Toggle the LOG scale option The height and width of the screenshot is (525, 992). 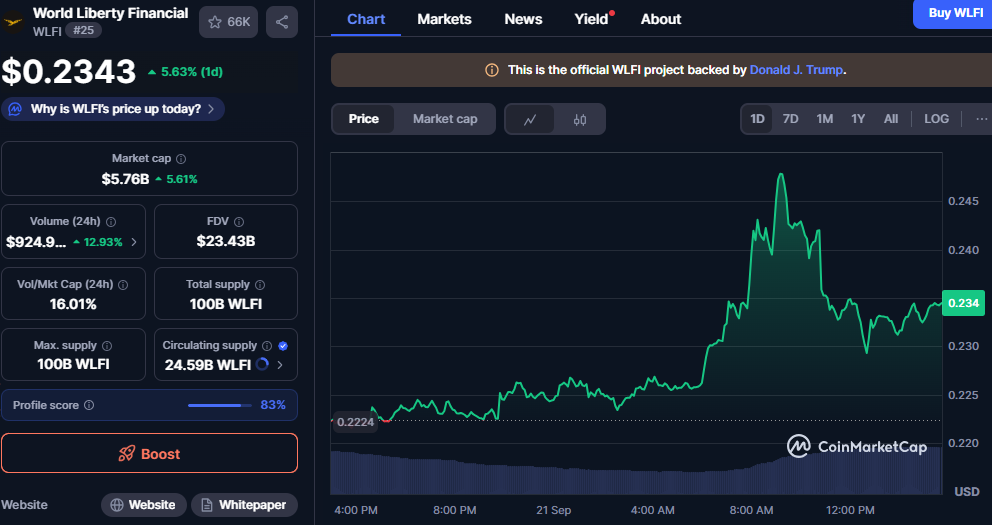[936, 119]
